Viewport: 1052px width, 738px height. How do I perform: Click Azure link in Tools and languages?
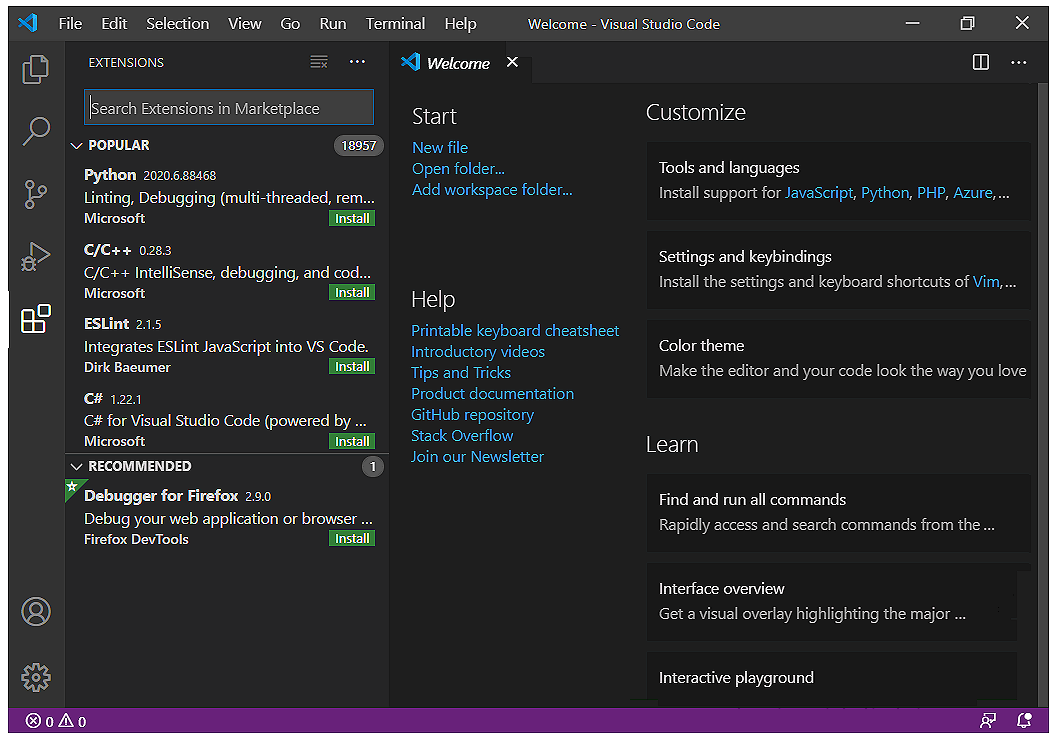[x=973, y=193]
